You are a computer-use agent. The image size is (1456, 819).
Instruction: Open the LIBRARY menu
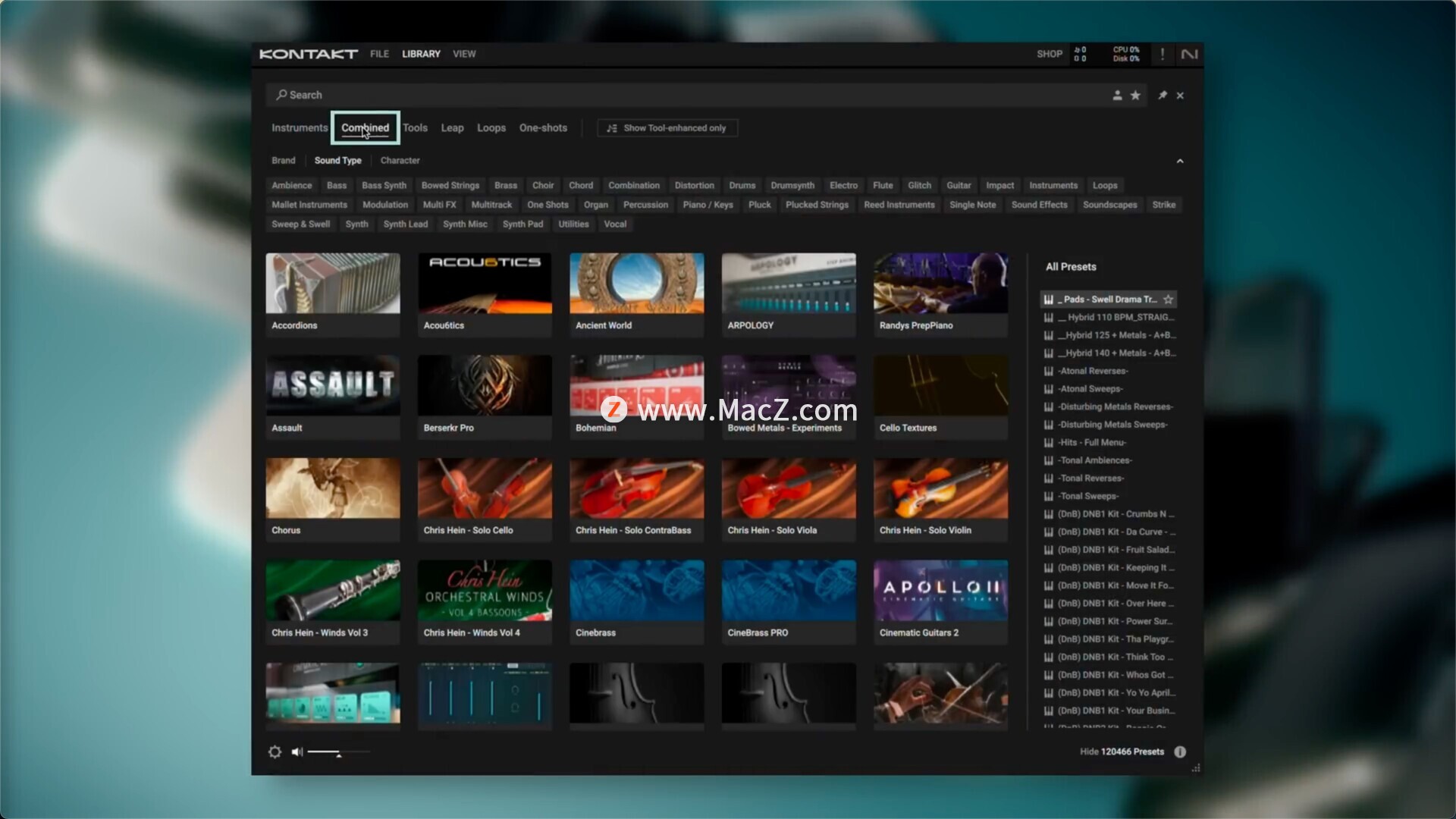(x=421, y=54)
